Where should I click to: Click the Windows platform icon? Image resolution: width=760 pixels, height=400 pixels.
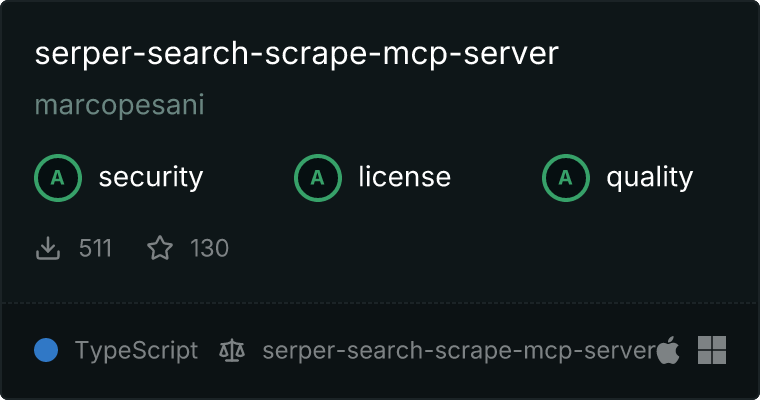[x=712, y=350]
